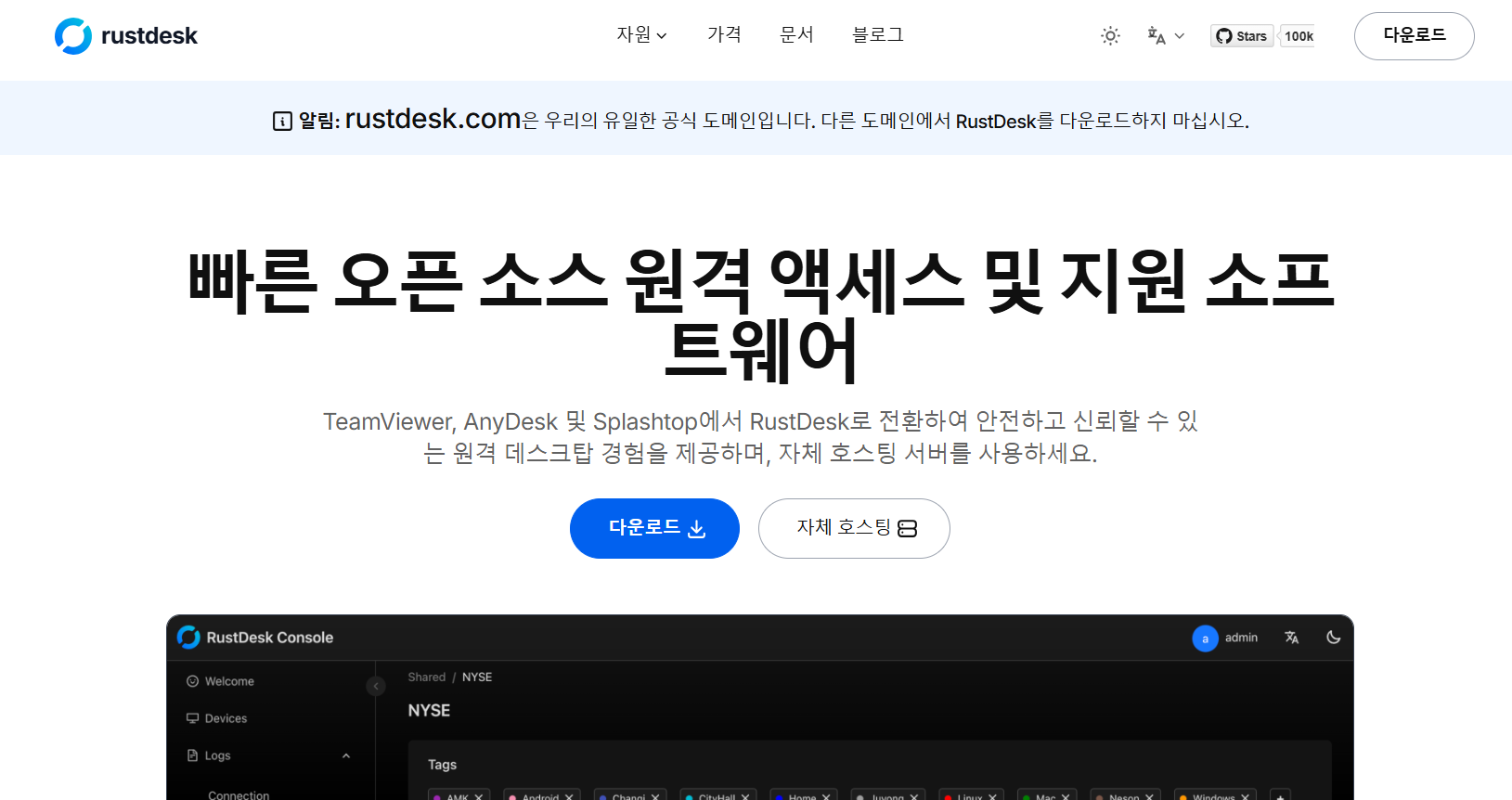Viewport: 1512px width, 800px height.
Task: Select Welcome in the console sidebar
Action: click(220, 681)
